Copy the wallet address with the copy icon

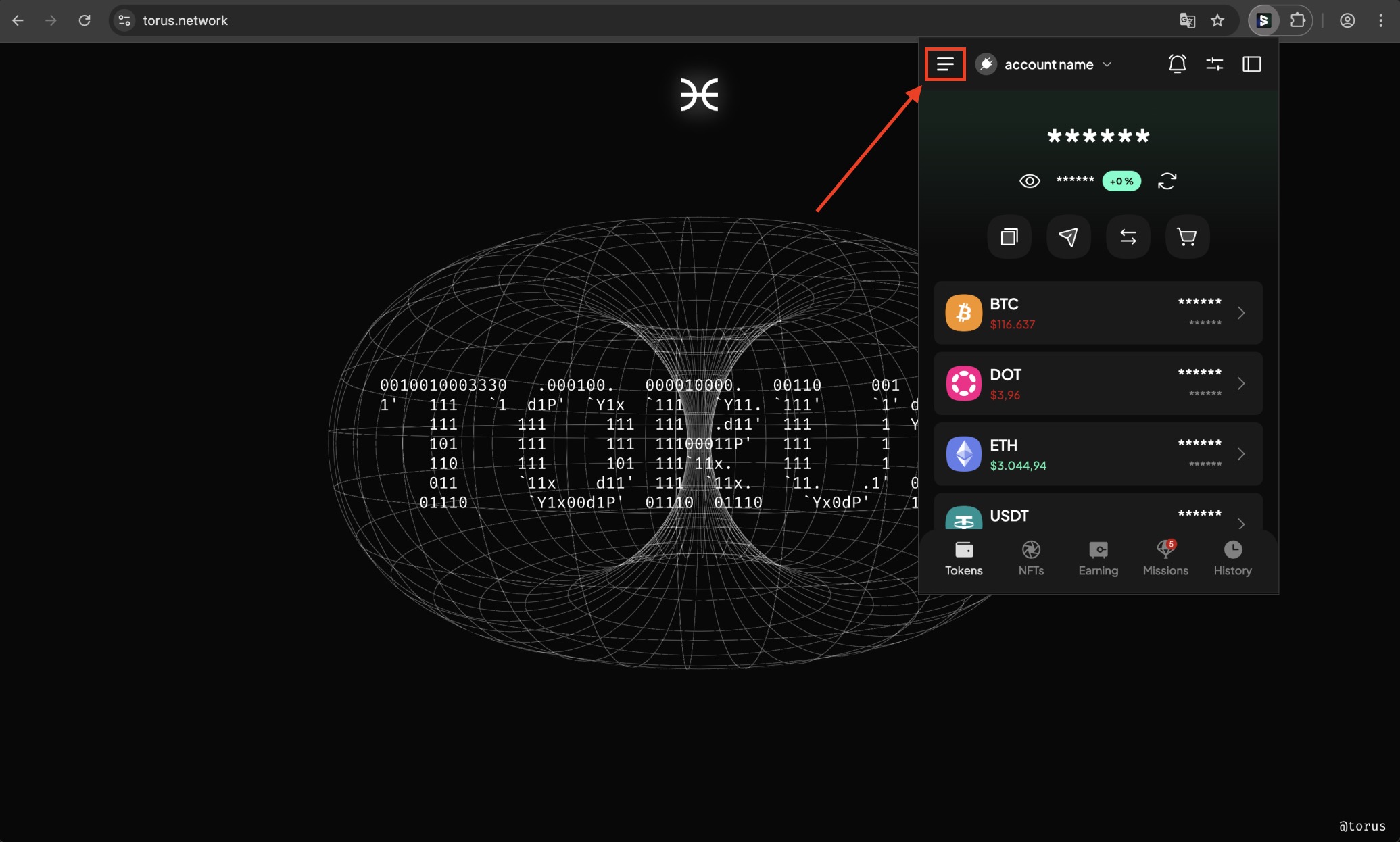tap(1009, 237)
